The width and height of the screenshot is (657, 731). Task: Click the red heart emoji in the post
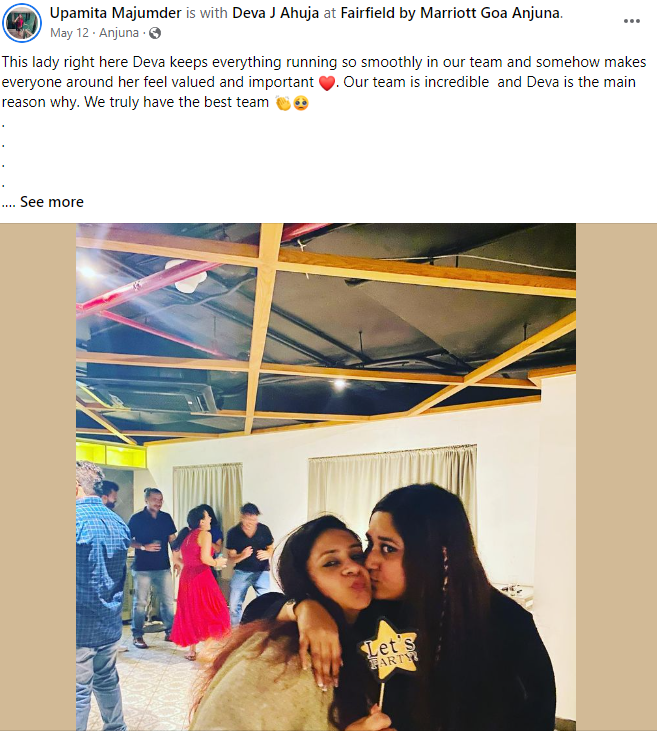point(327,83)
